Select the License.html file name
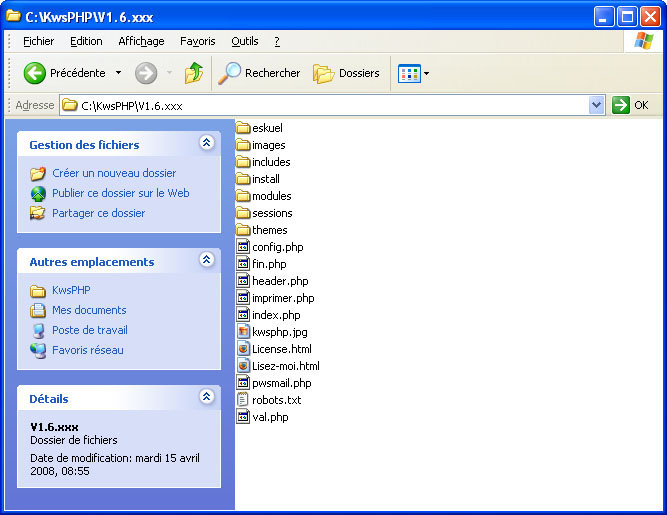Image resolution: width=667 pixels, height=515 pixels. (x=282, y=349)
